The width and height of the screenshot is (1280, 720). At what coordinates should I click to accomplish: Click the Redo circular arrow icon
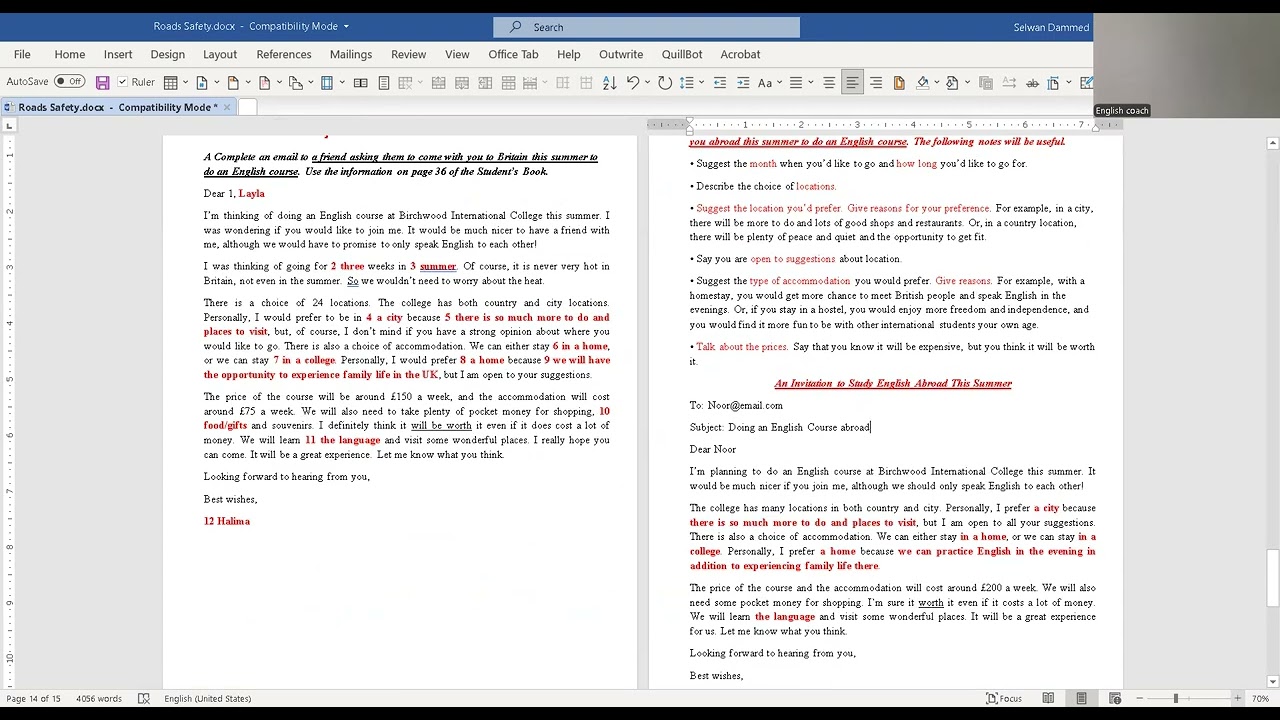(664, 82)
